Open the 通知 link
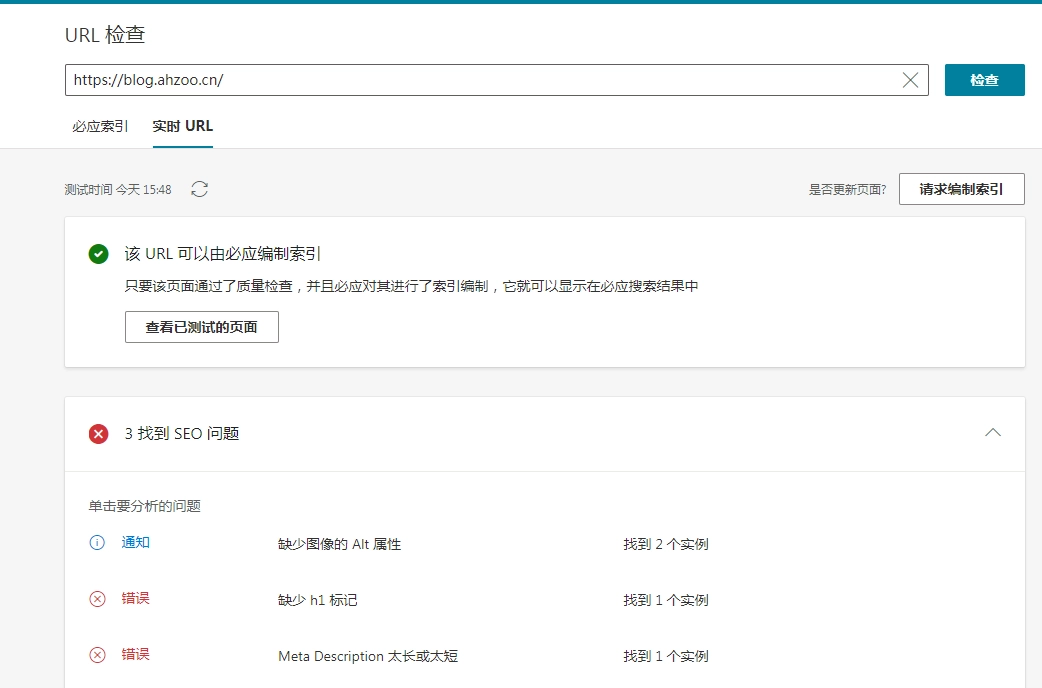1042x688 pixels. point(136,542)
